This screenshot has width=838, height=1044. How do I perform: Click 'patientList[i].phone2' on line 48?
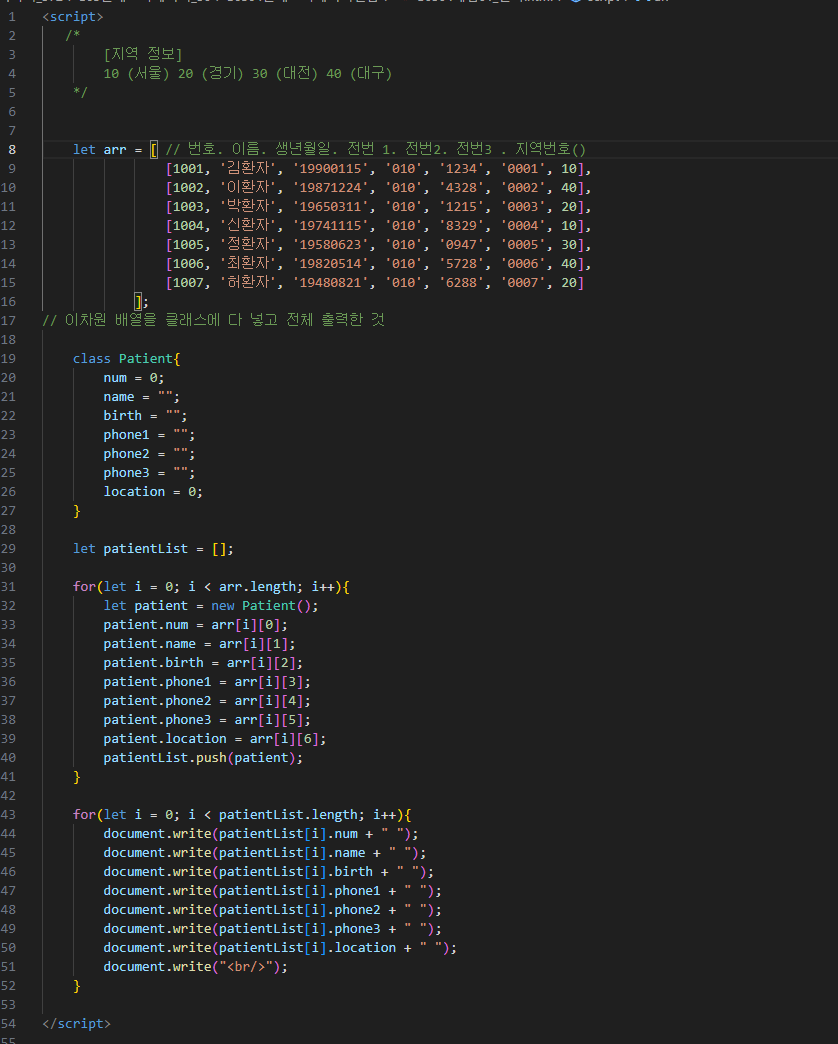(300, 910)
